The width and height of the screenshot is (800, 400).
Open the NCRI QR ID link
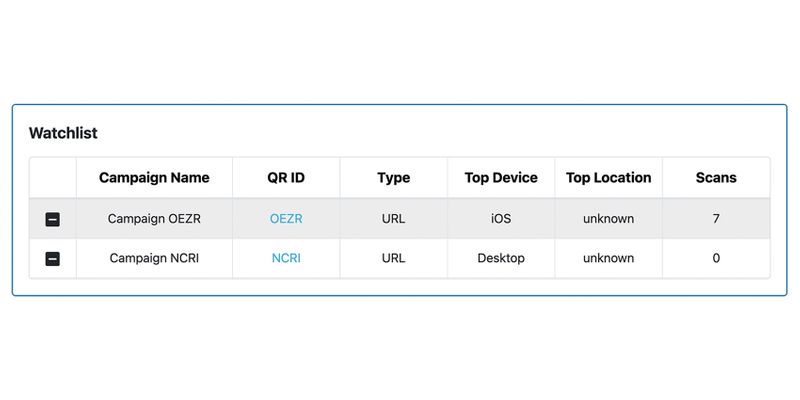pyautogui.click(x=286, y=258)
